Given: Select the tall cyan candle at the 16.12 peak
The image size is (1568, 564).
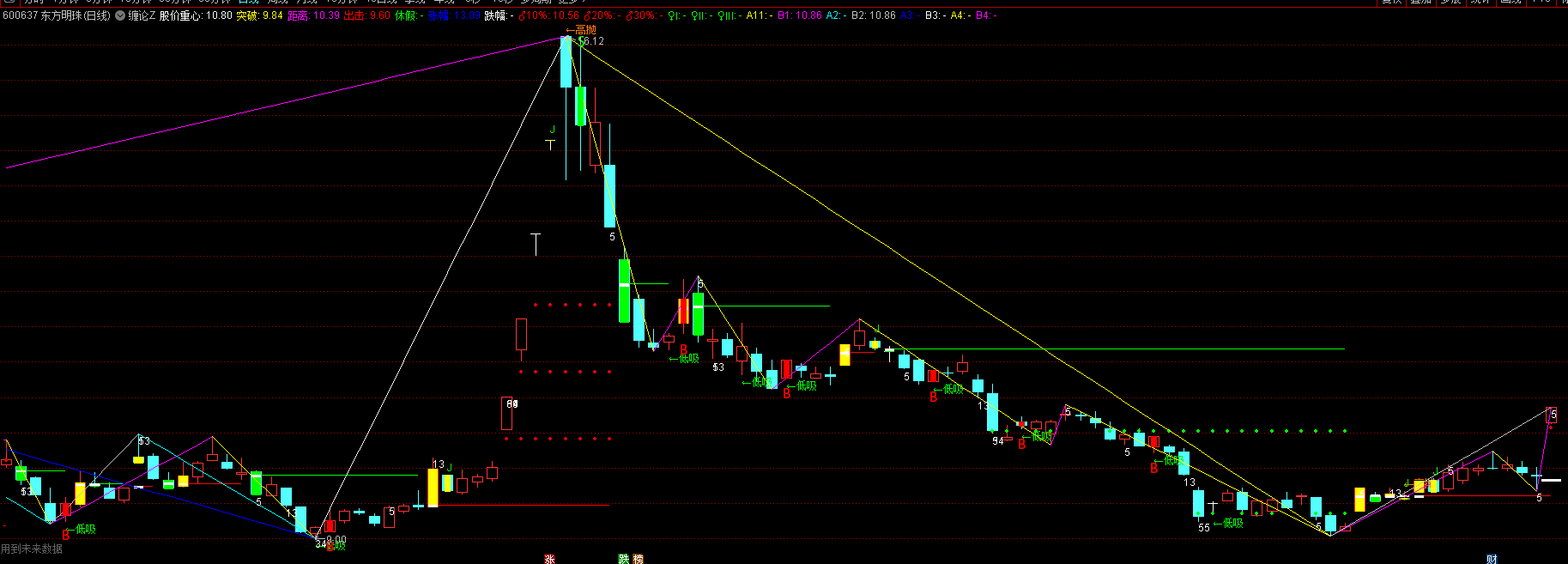Looking at the screenshot, I should tap(566, 62).
